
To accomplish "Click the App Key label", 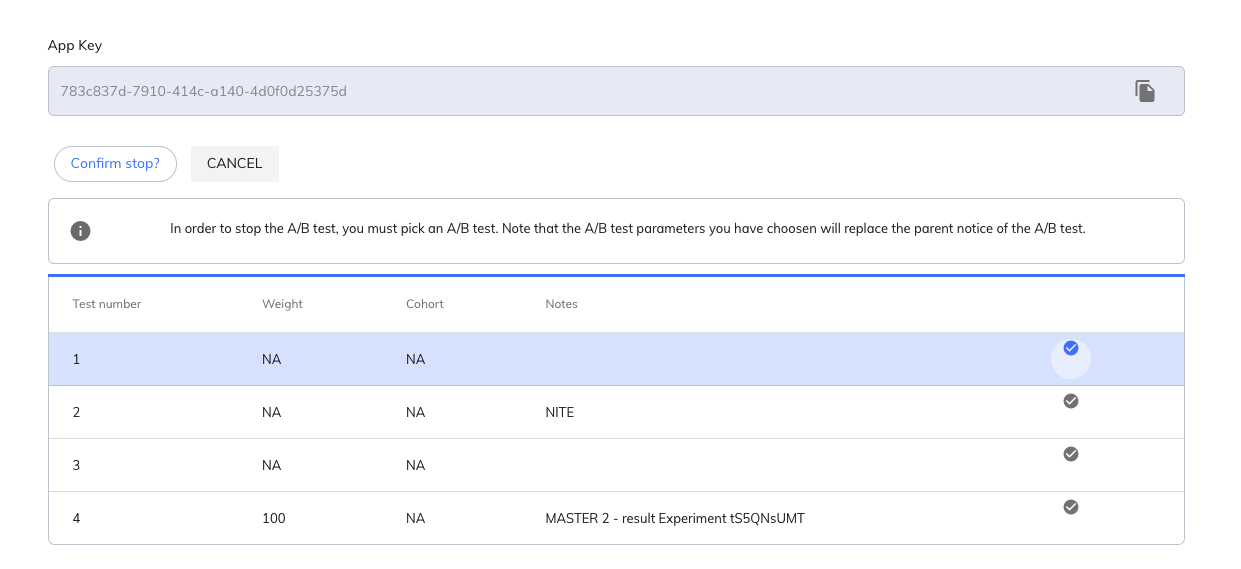I will [75, 45].
